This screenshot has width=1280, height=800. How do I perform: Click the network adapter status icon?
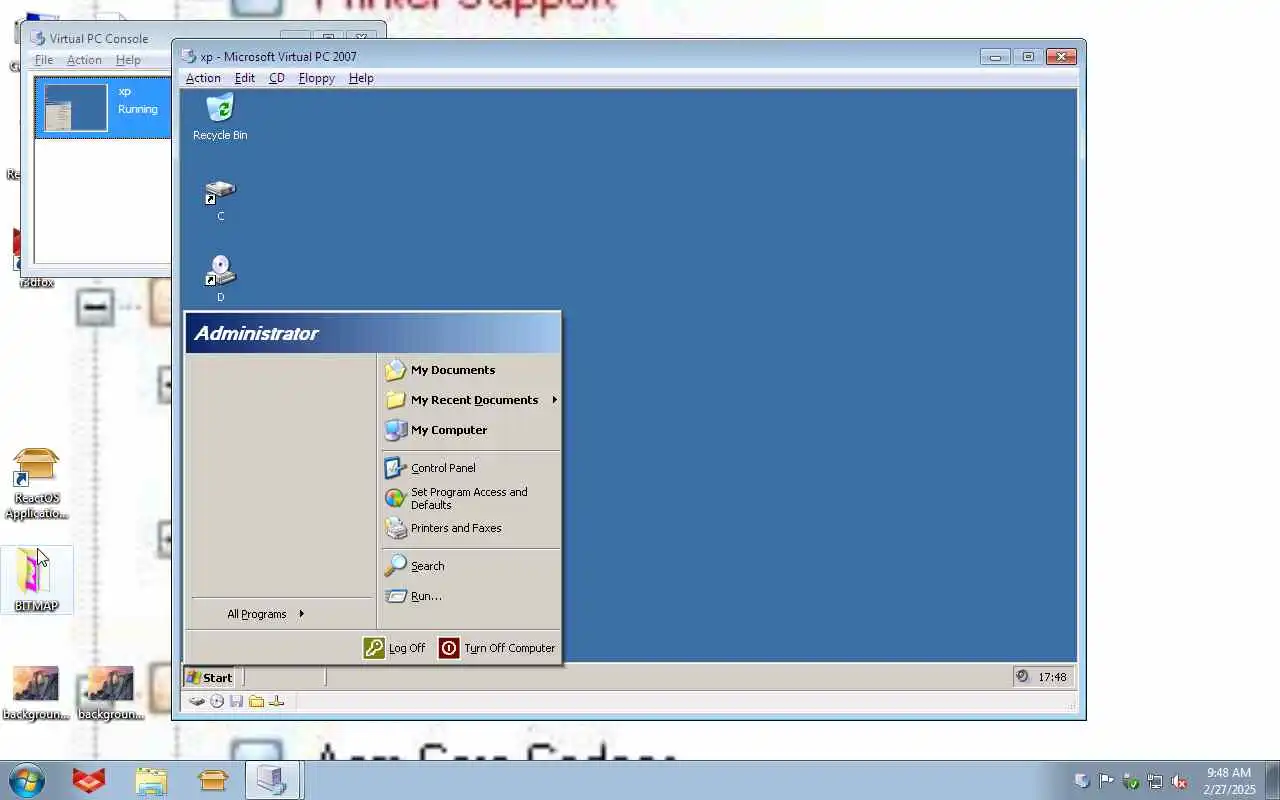coord(277,701)
